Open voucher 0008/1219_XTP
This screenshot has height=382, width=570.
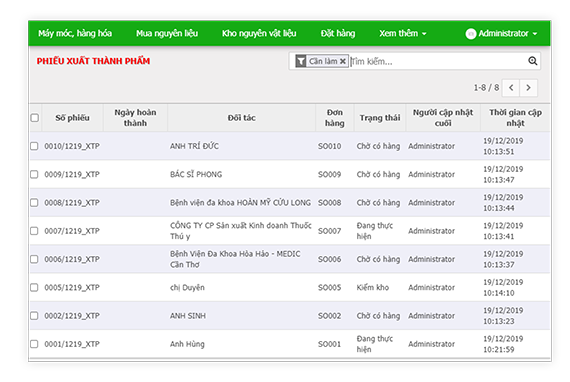click(72, 202)
